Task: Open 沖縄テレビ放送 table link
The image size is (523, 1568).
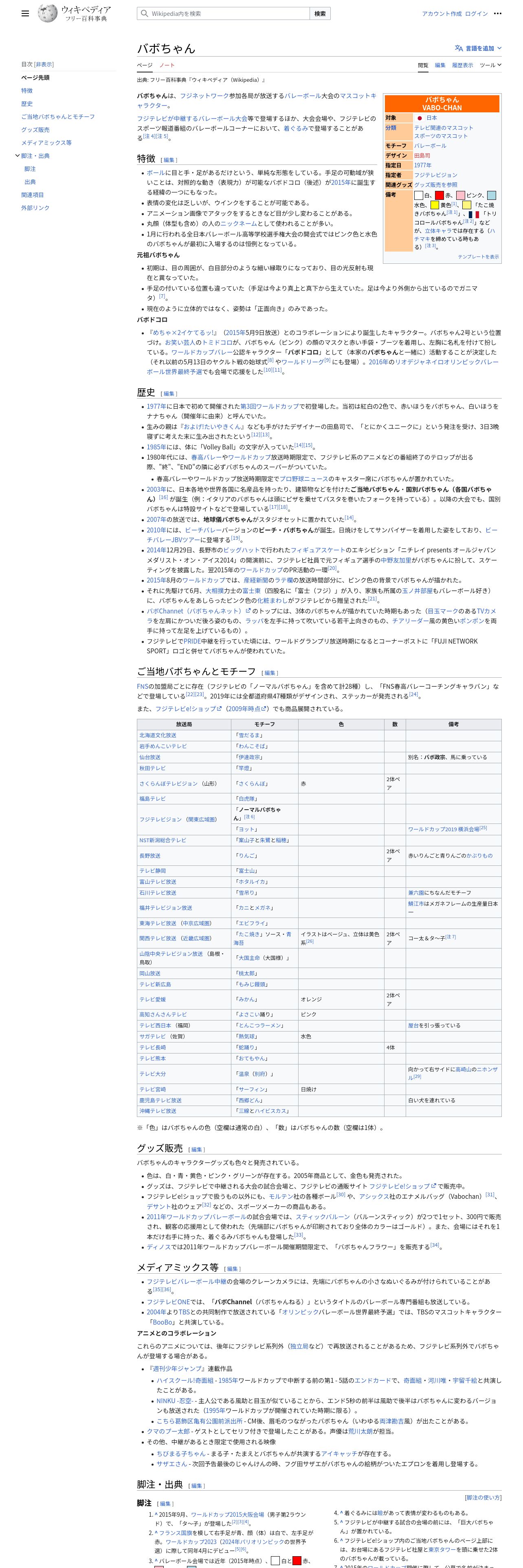Action: (x=158, y=1111)
